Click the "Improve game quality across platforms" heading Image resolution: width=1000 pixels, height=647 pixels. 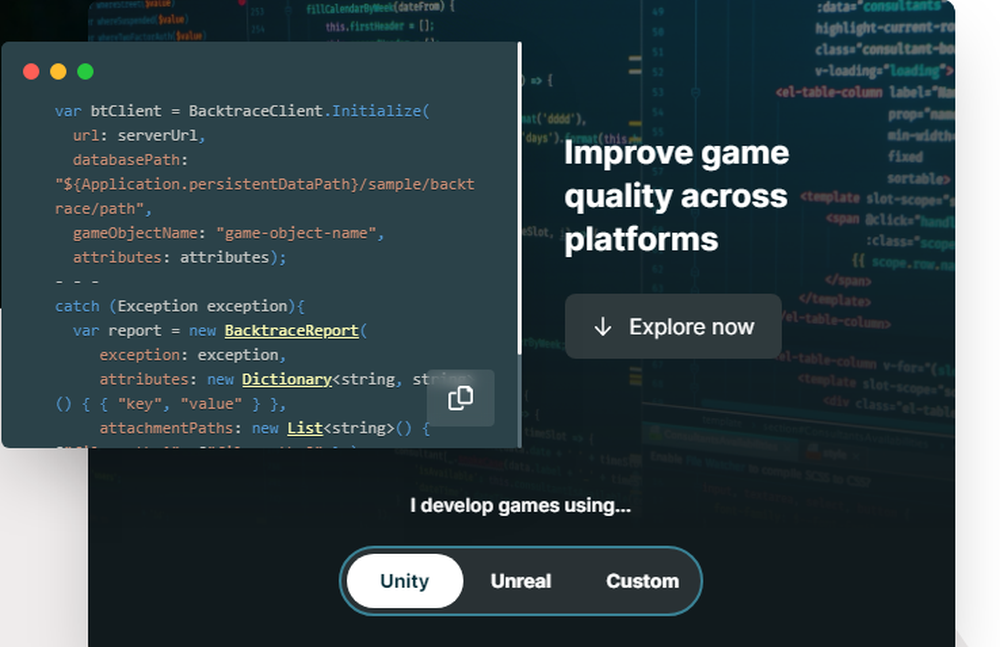(x=677, y=196)
